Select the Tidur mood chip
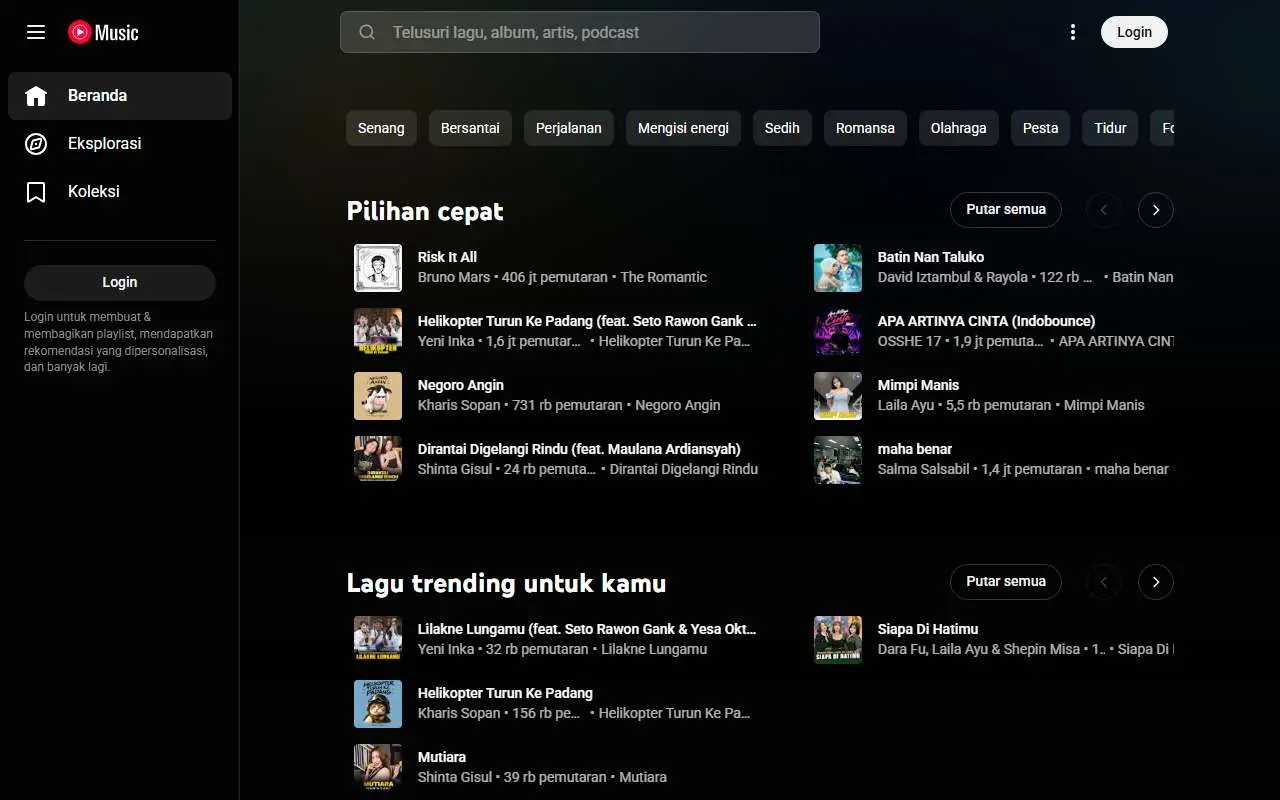1280x800 pixels. point(1110,128)
